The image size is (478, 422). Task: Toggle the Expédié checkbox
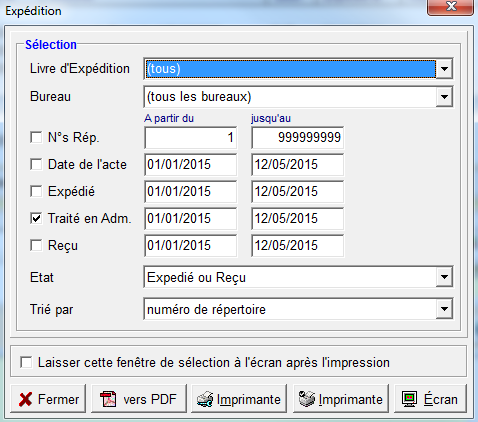point(36,191)
